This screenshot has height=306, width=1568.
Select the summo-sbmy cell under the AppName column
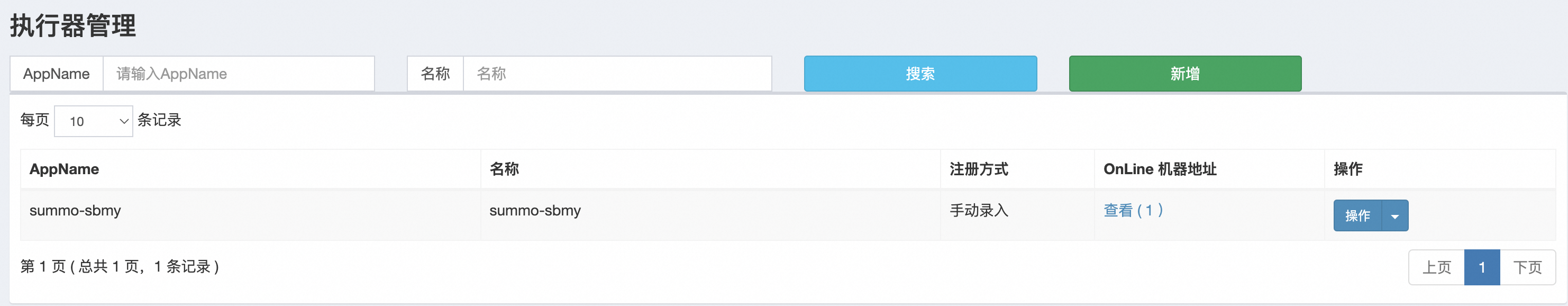76,210
